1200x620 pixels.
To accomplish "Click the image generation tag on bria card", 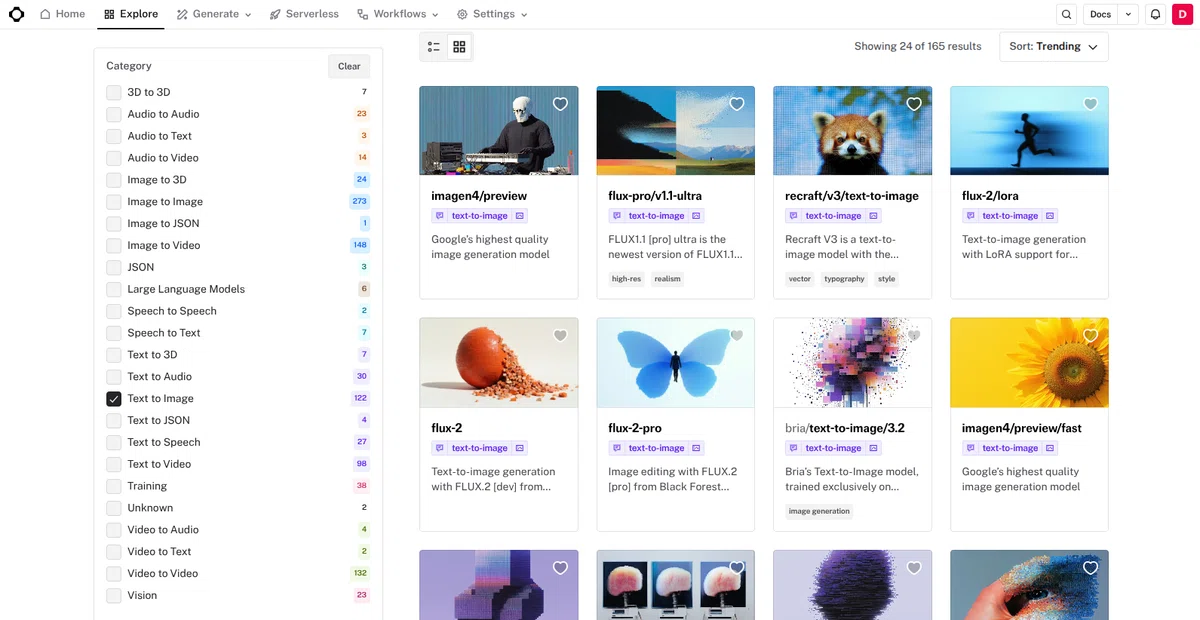I will [819, 511].
